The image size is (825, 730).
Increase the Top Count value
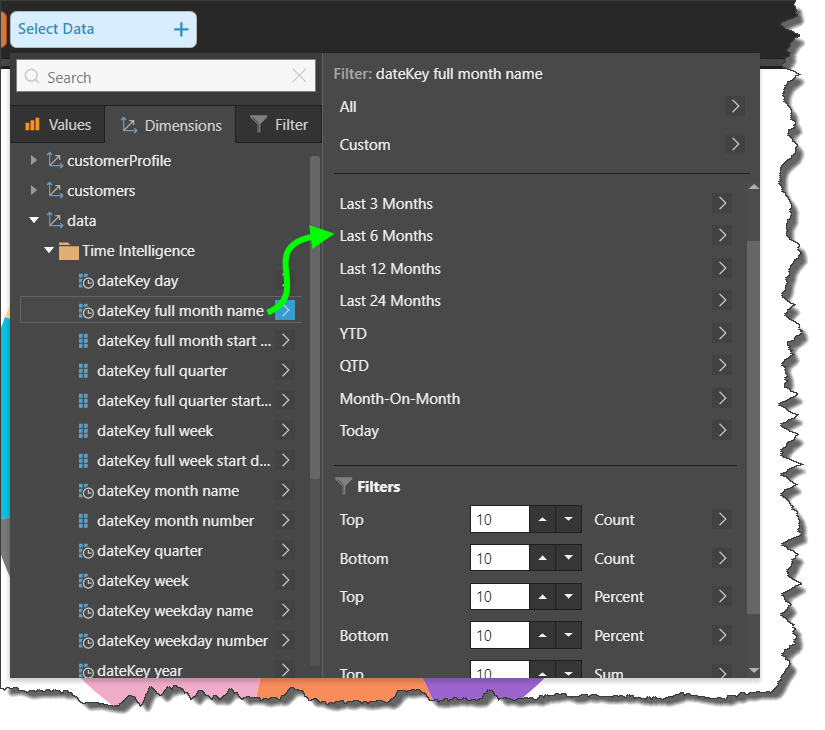(x=542, y=519)
